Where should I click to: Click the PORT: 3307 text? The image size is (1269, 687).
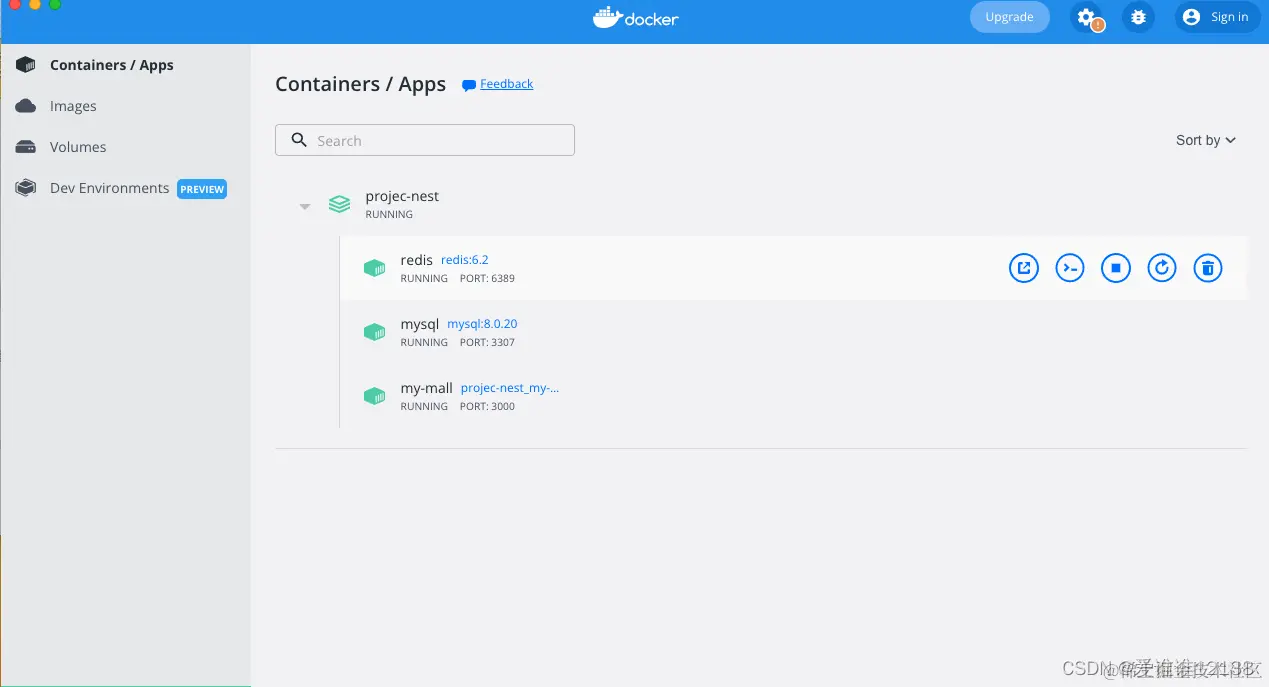487,343
